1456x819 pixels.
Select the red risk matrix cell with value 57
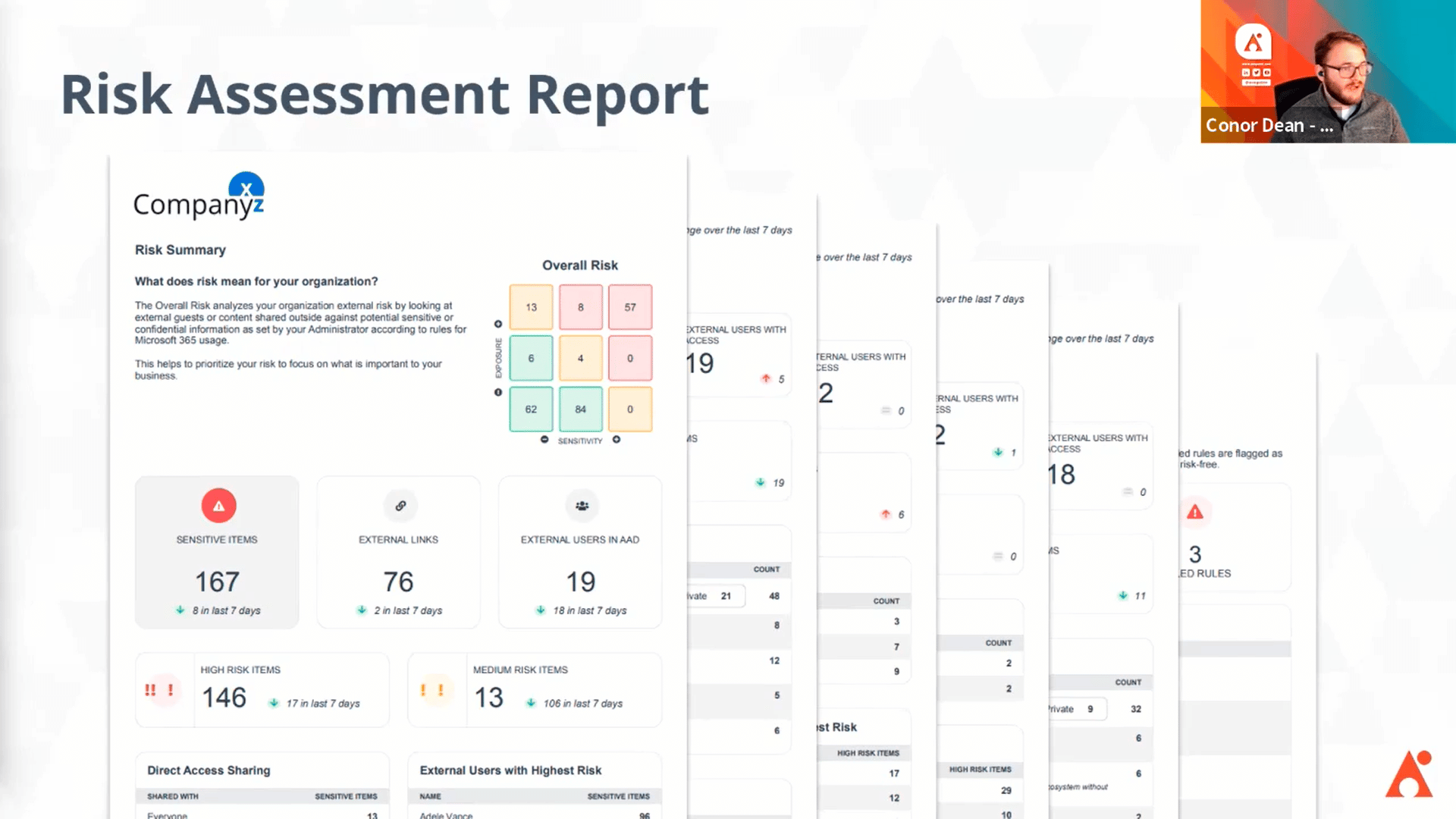coord(630,307)
